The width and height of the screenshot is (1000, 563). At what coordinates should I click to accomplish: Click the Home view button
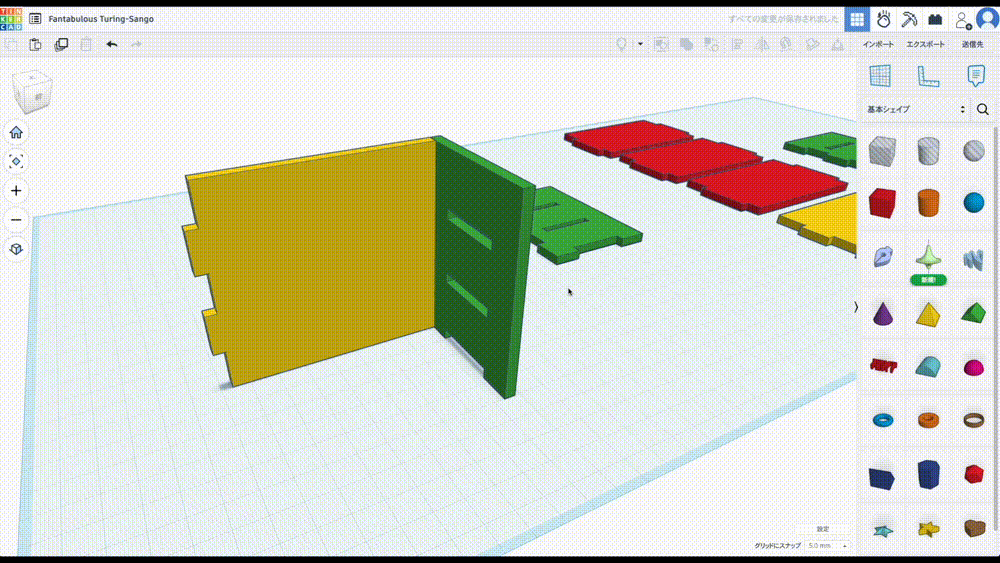(x=16, y=132)
